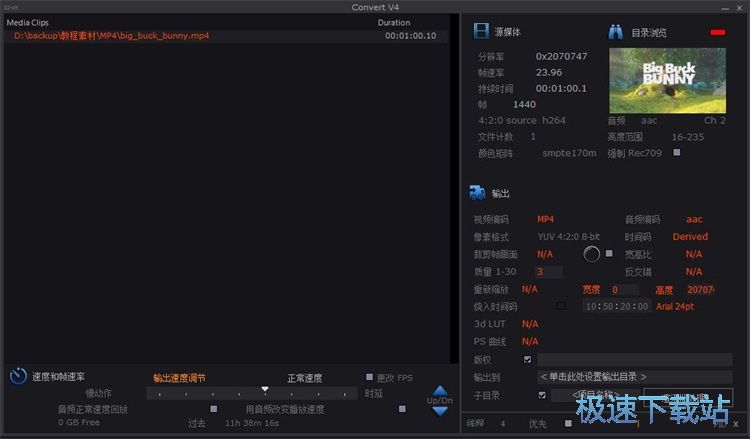This screenshot has width=750, height=439.
Task: Click the 输出 truck icon
Action: click(477, 192)
